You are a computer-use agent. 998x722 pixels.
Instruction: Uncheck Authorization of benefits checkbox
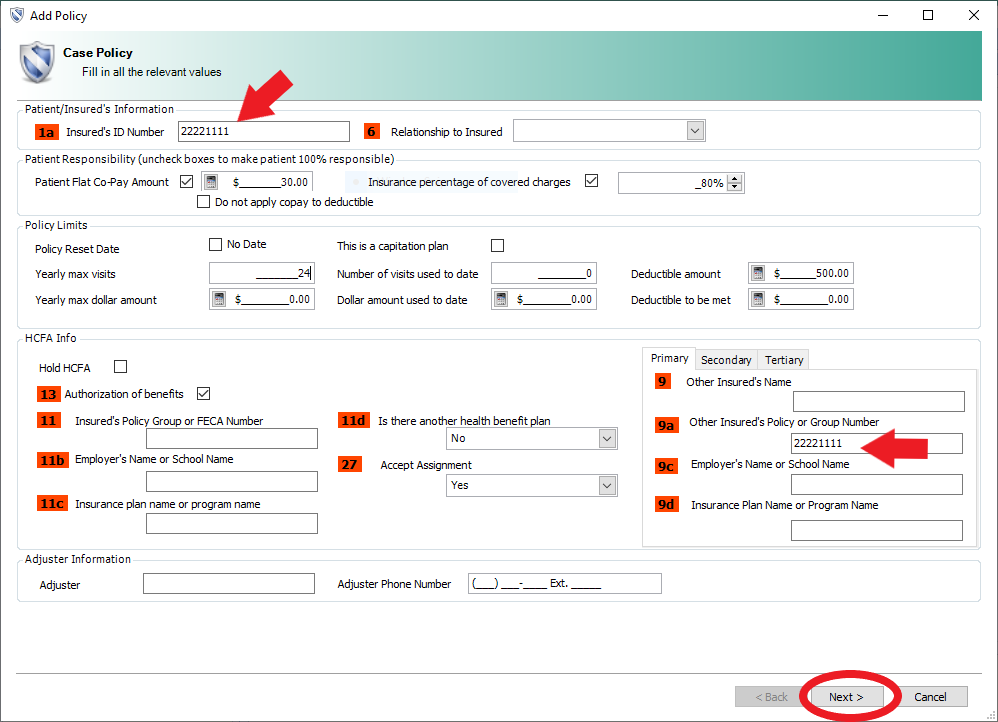(x=205, y=393)
